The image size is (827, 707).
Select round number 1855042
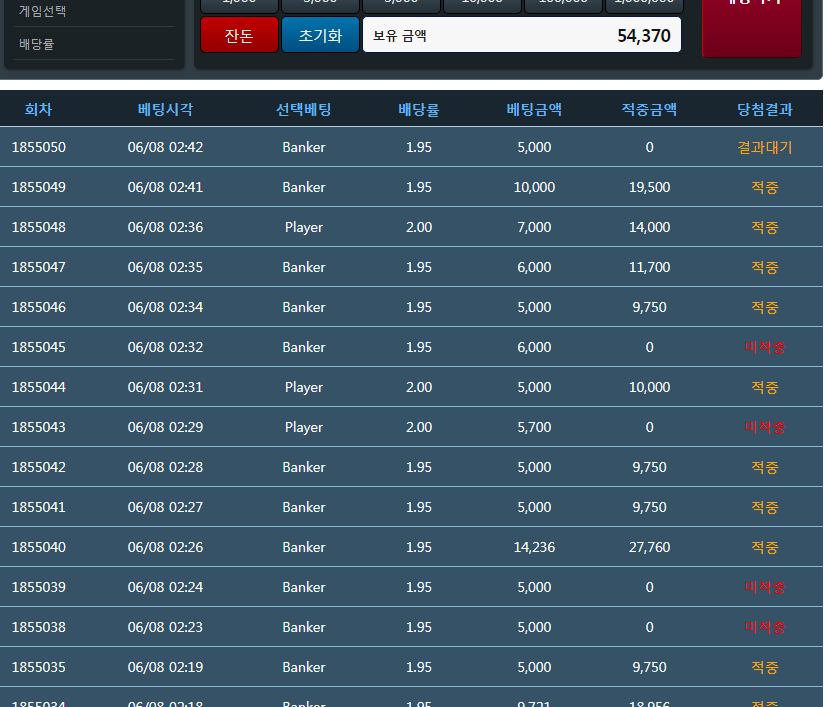[39, 467]
